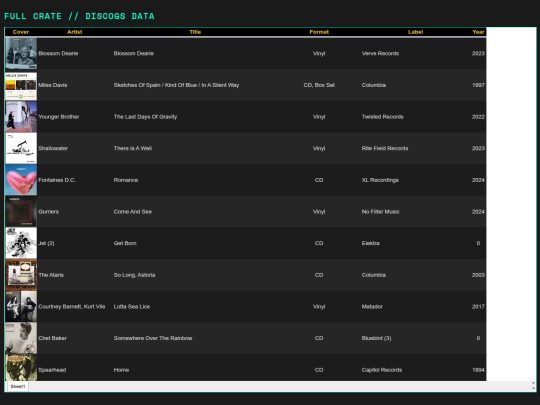Select the Matador label cell

point(372,307)
